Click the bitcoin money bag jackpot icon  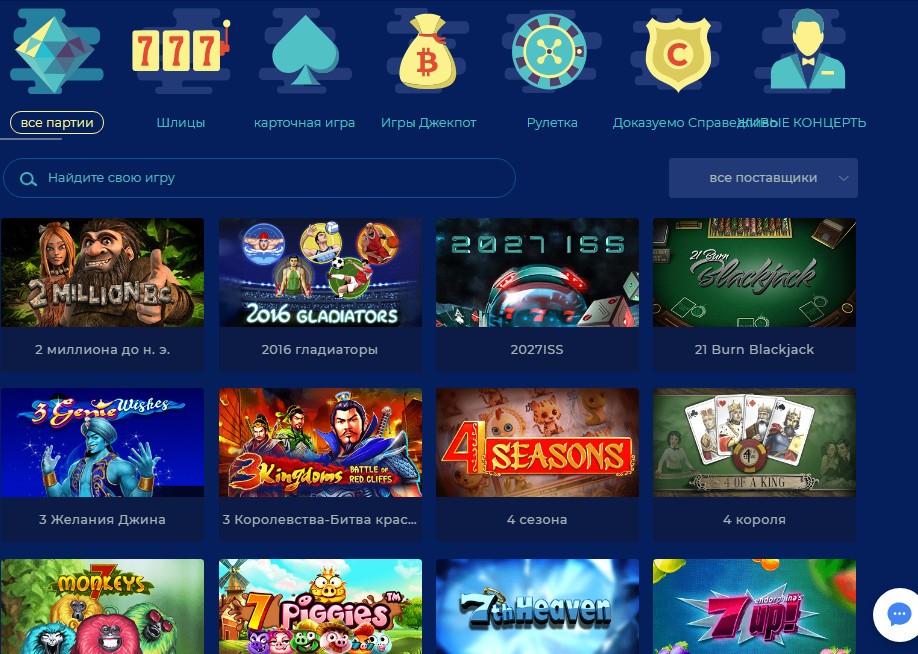427,52
